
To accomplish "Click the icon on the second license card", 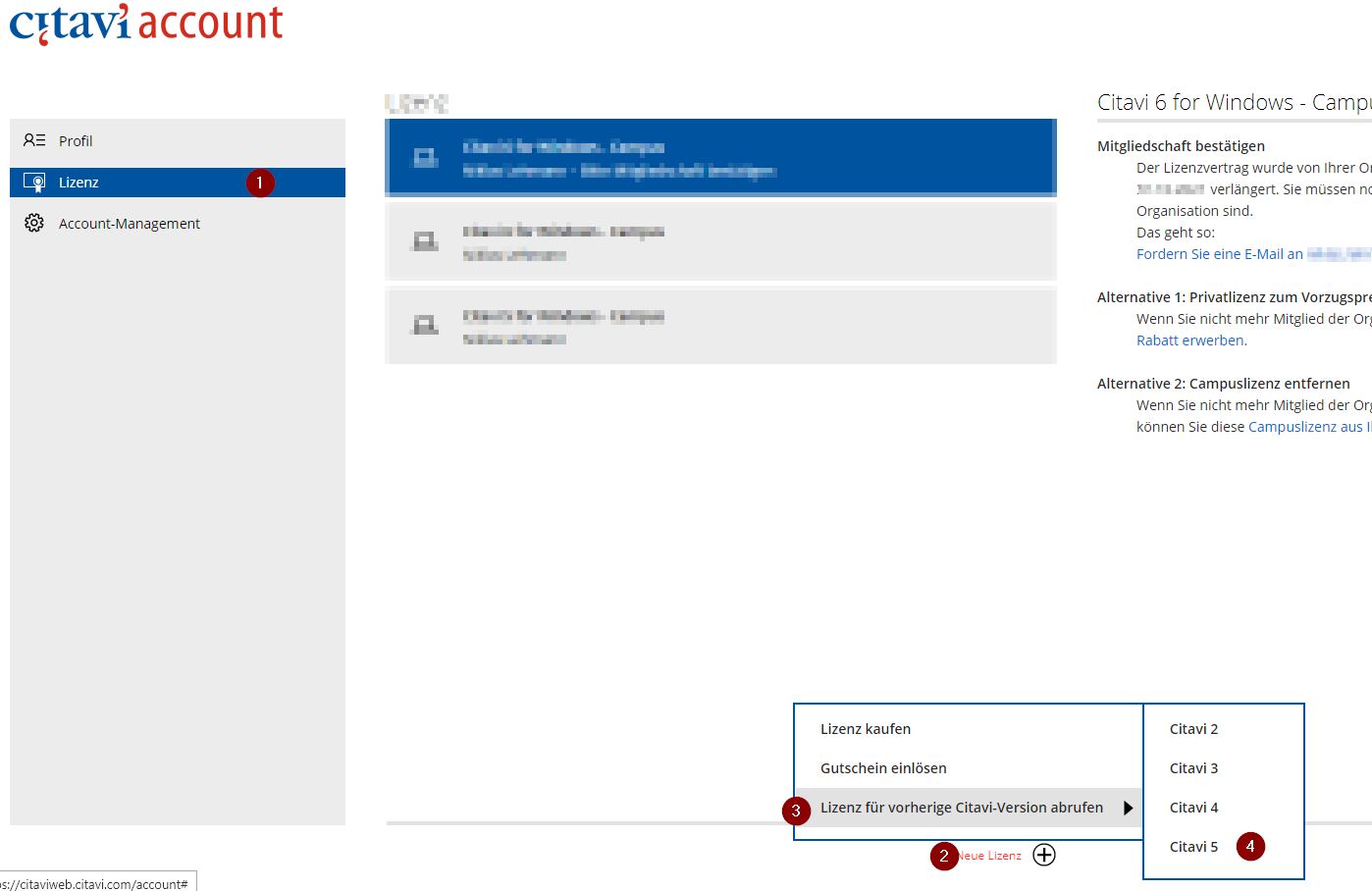I will 425,241.
